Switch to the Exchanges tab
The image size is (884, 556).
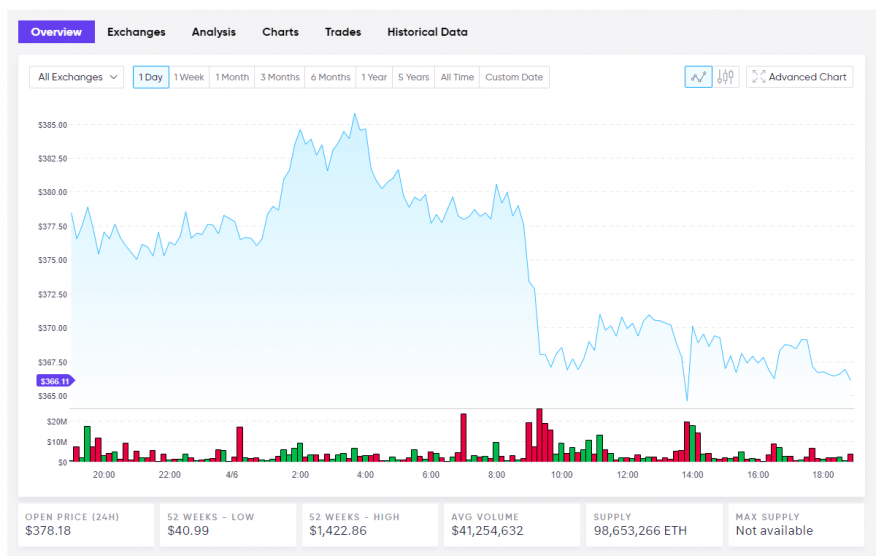click(x=136, y=32)
